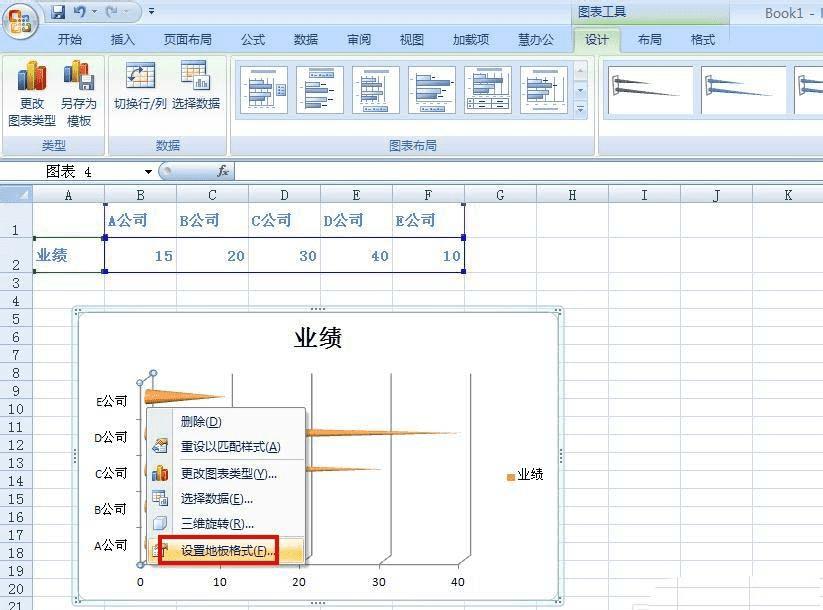Choose the first chart layout thumbnail

tap(263, 90)
